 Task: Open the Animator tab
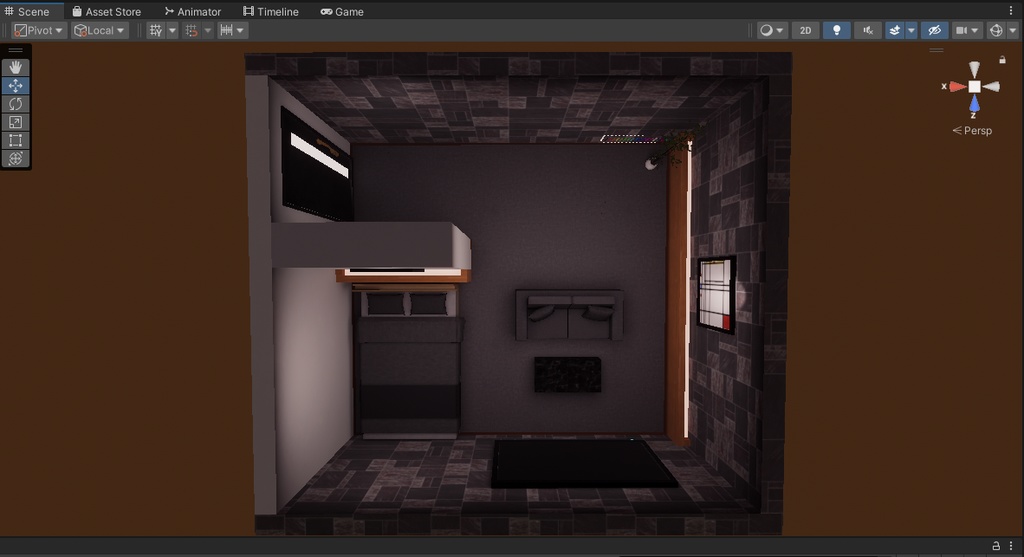[193, 11]
